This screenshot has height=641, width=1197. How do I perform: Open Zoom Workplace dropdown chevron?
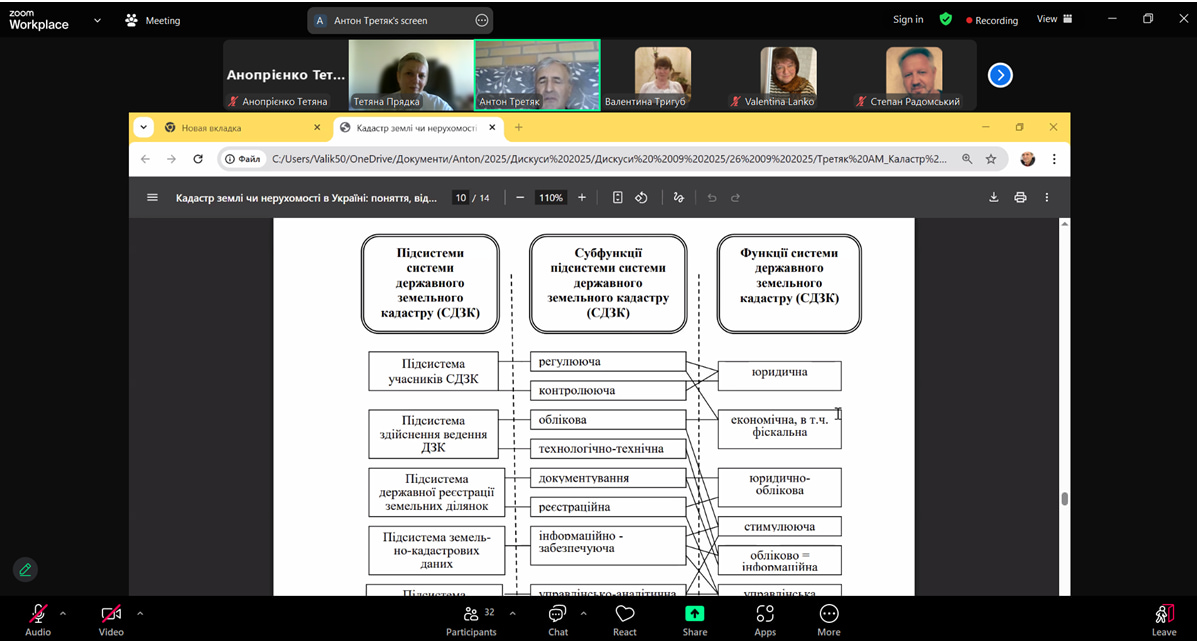point(97,20)
